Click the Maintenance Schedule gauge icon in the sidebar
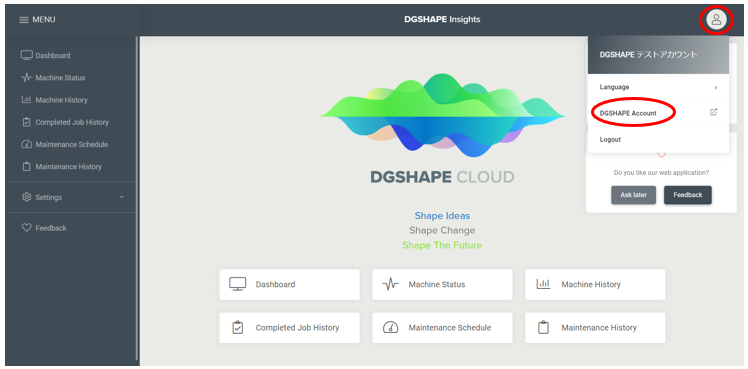748x369 pixels. click(26, 144)
